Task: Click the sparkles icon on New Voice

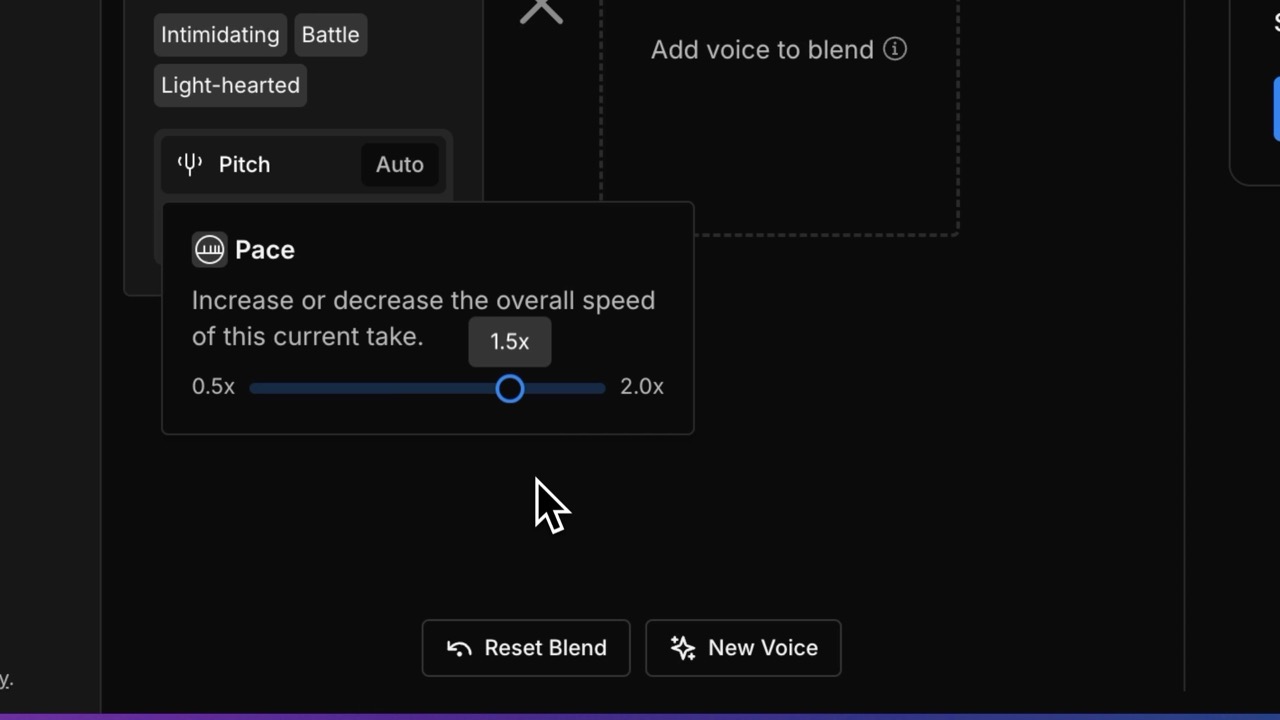Action: tap(682, 648)
